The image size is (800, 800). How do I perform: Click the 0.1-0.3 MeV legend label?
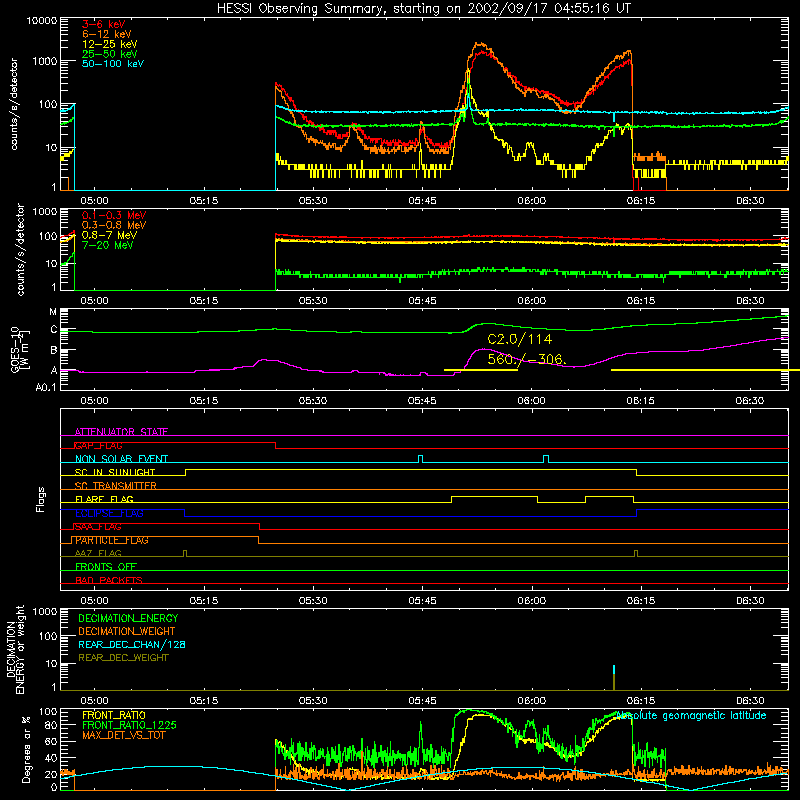click(x=114, y=215)
